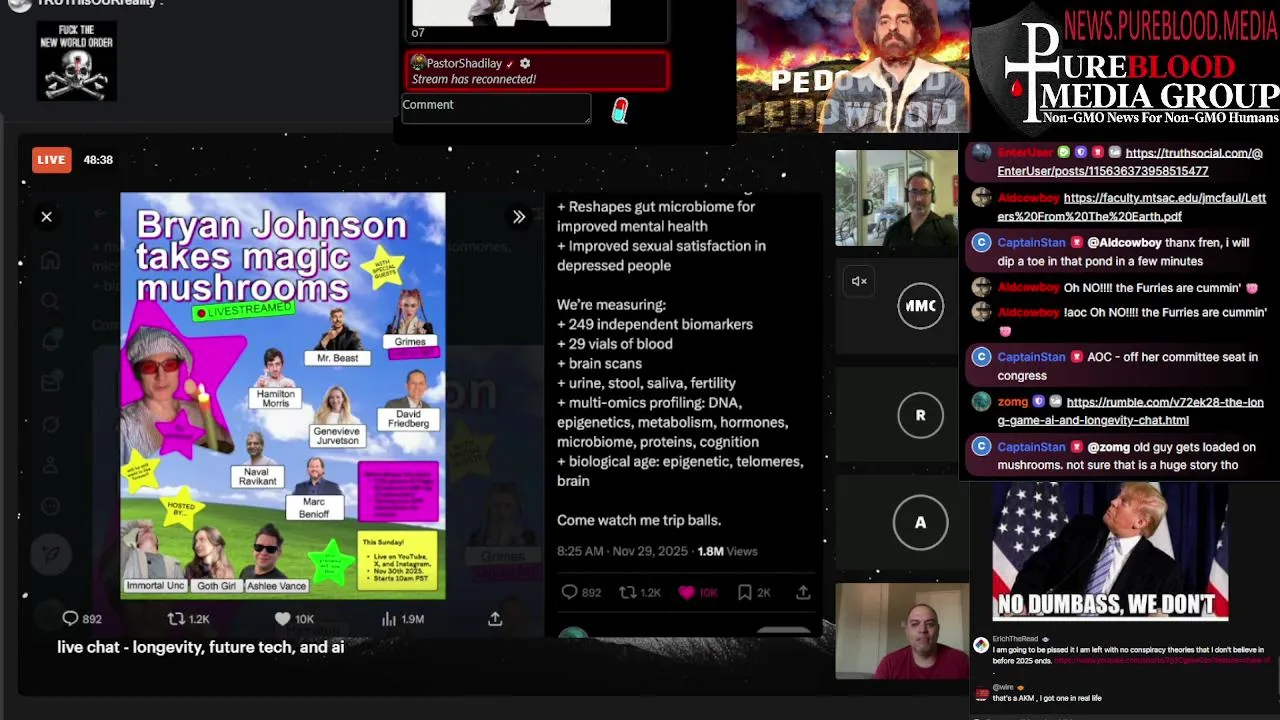Viewport: 1280px width, 720px height.
Task: Click '+ 29 vials of blood' line
Action: tap(615, 344)
